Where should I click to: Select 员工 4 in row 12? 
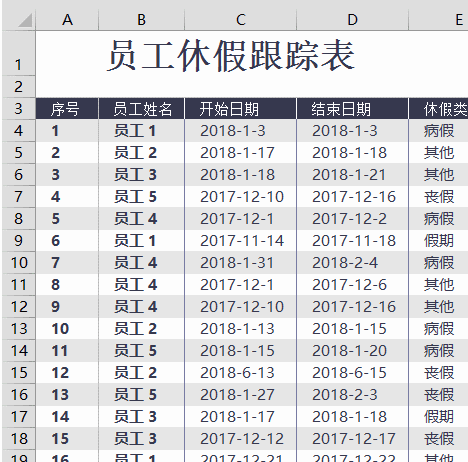(x=141, y=307)
